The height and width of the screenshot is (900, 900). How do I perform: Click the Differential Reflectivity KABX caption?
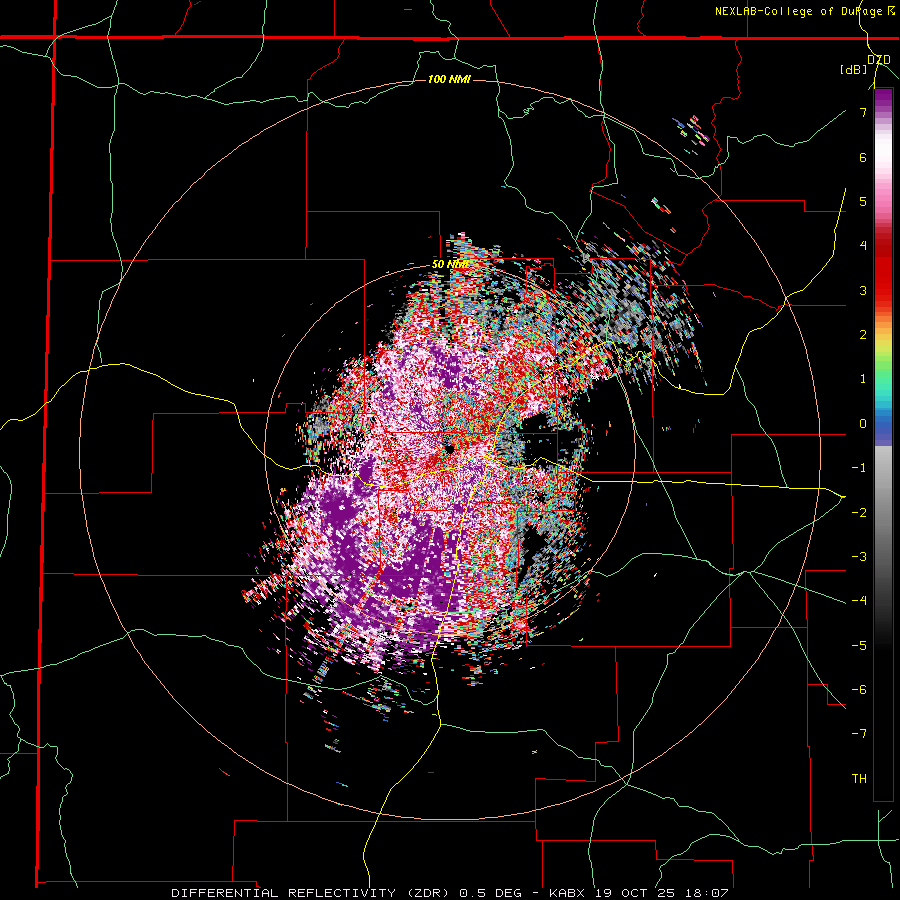click(x=449, y=893)
